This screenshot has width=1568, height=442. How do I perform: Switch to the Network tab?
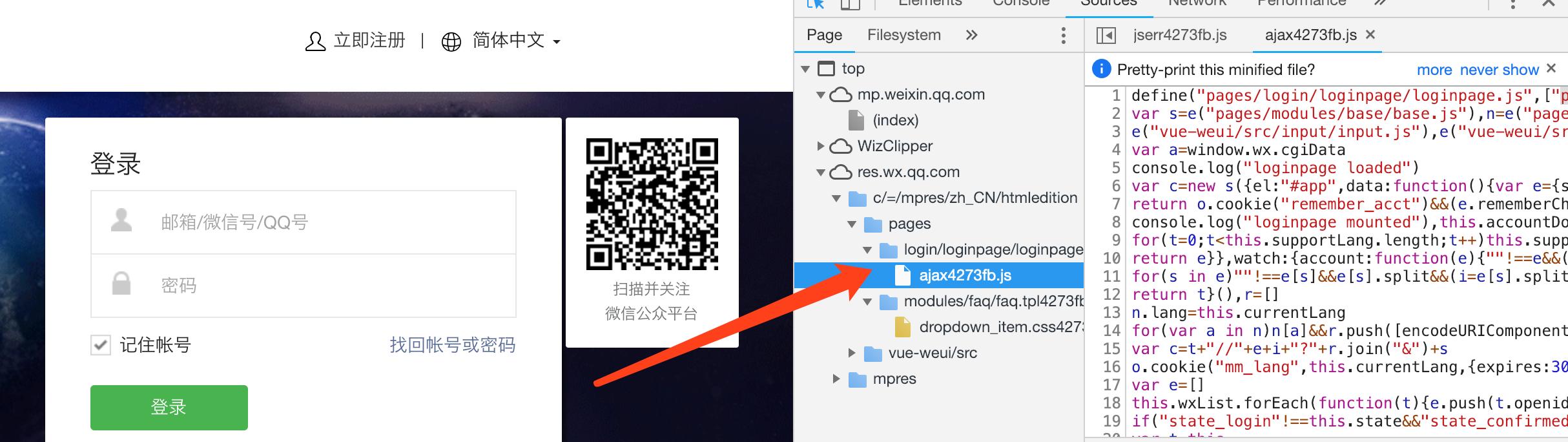pyautogui.click(x=1197, y=3)
